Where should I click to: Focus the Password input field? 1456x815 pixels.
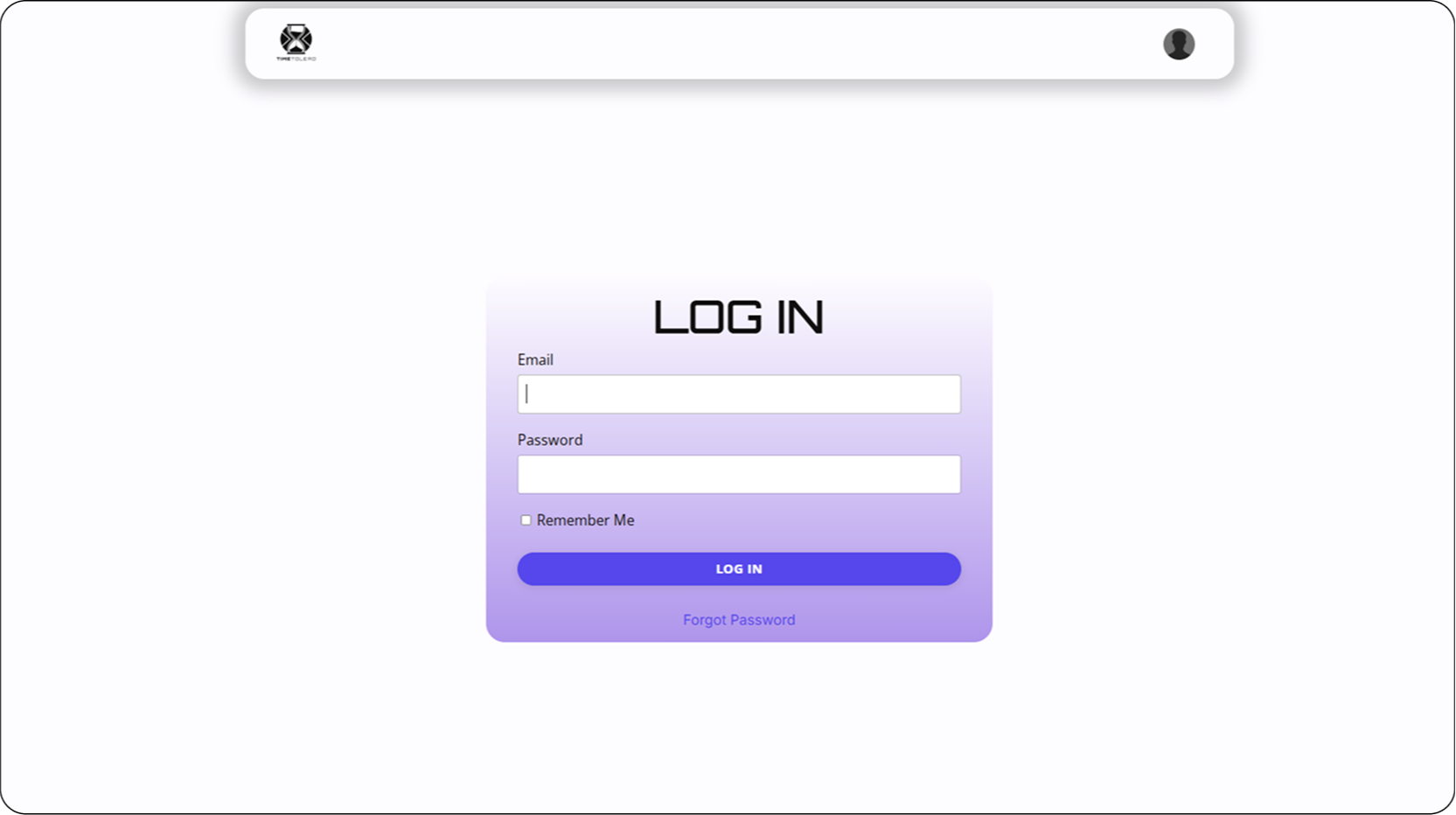point(739,475)
